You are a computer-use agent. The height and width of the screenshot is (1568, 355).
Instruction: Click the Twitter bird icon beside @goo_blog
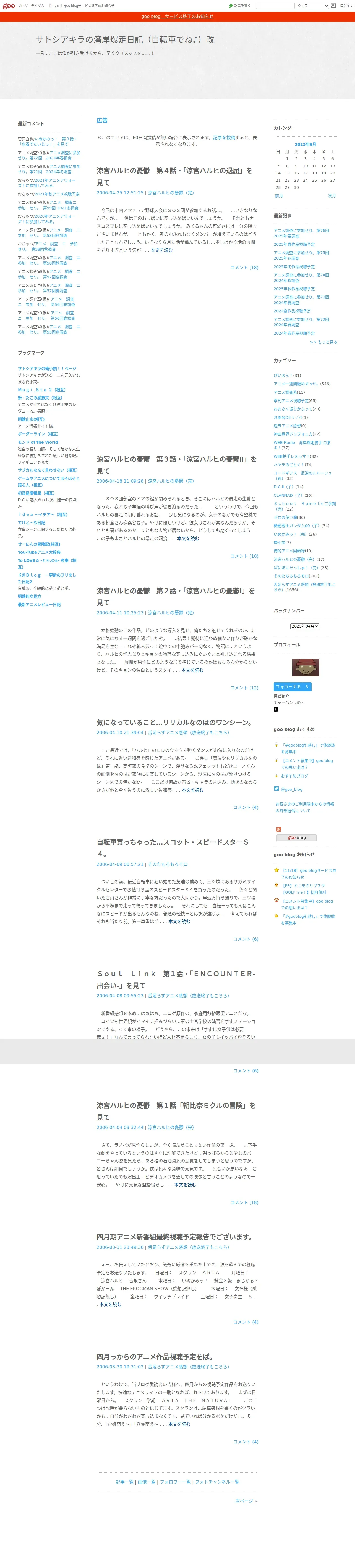(x=276, y=789)
